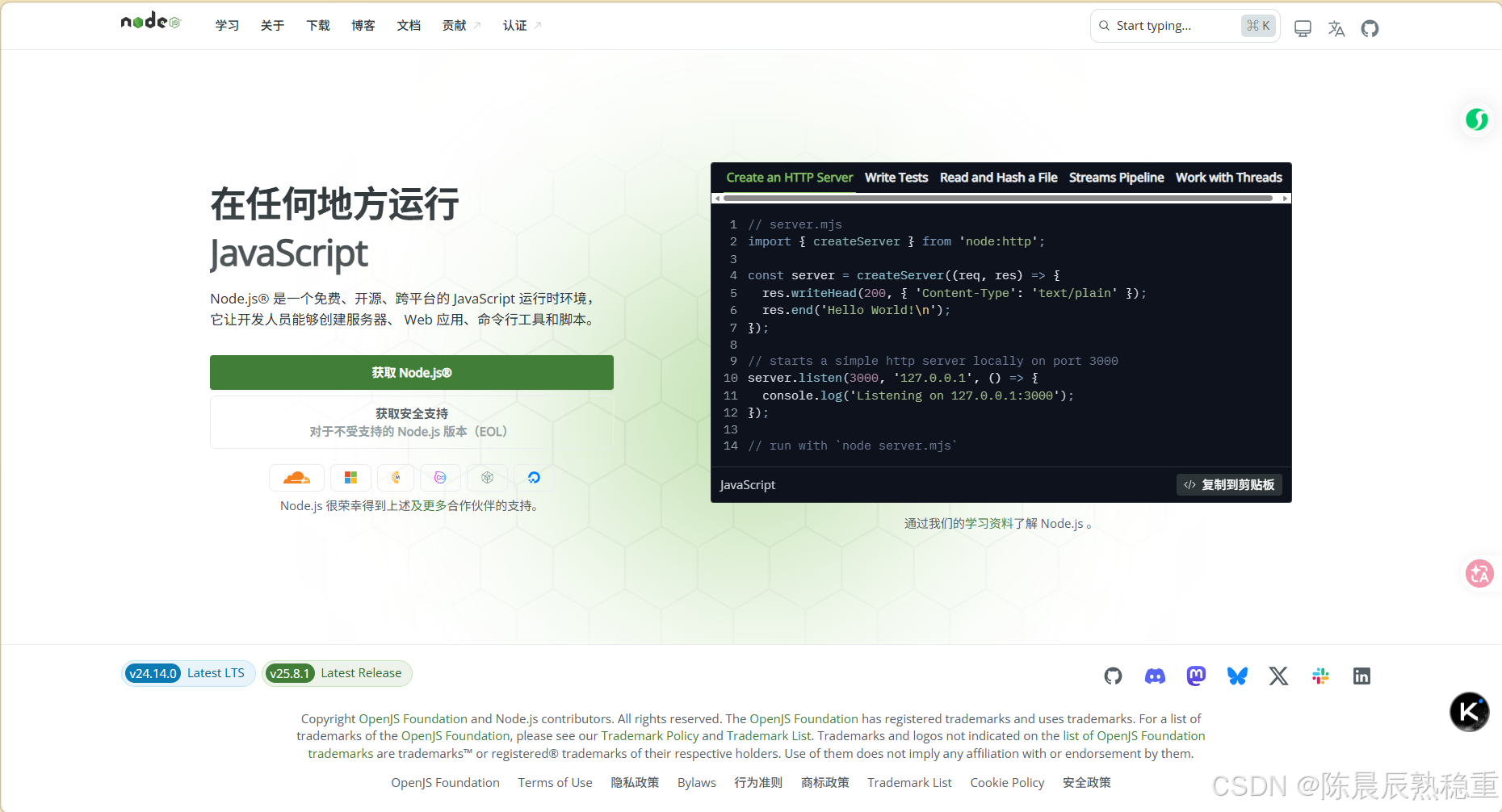Click the gray cube partner logo
Viewport: 1502px width, 812px height.
(487, 478)
